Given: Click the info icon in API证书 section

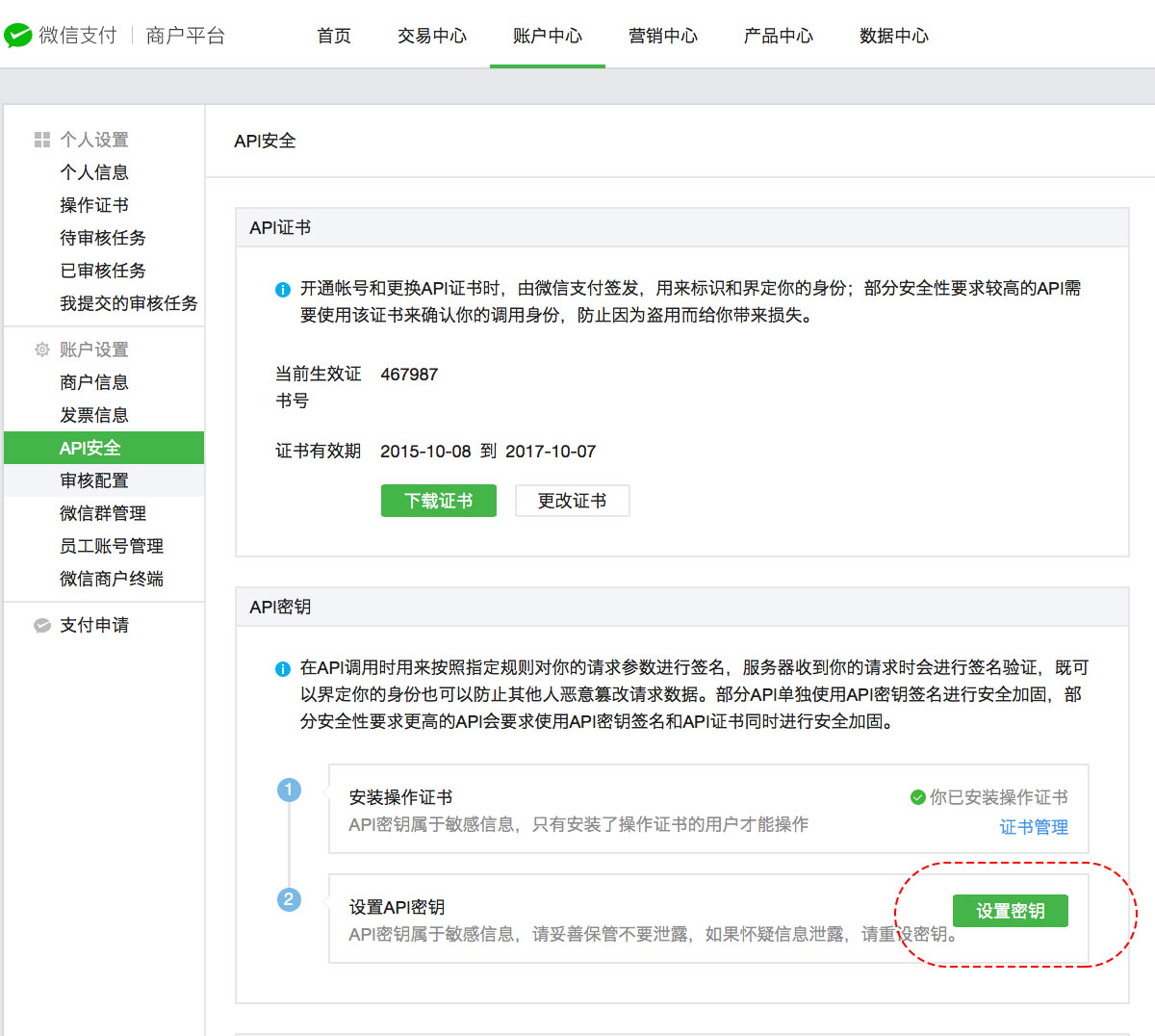Looking at the screenshot, I should (283, 289).
